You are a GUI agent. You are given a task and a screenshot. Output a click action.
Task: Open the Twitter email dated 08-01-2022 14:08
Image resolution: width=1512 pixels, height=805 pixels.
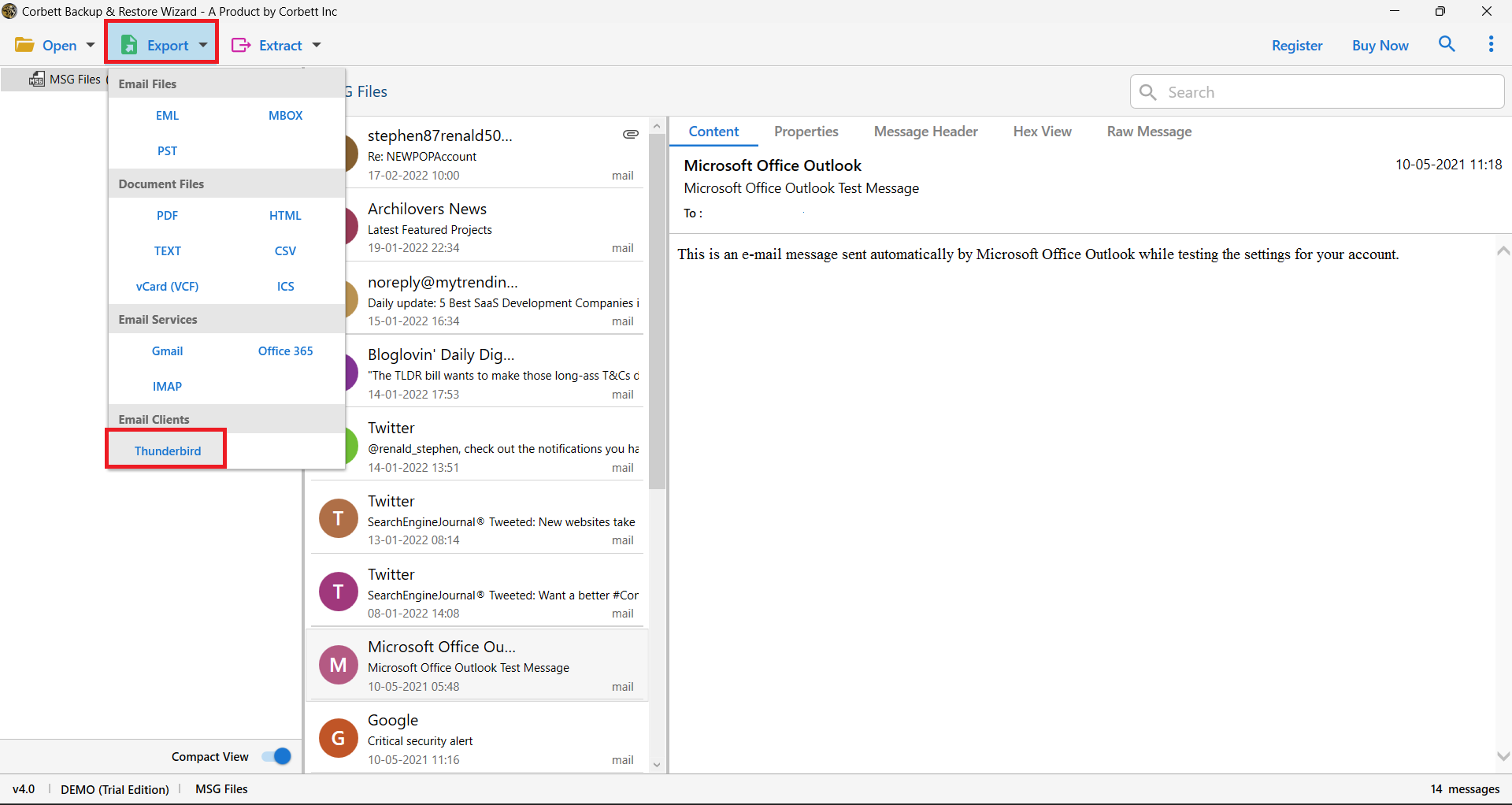(x=476, y=592)
